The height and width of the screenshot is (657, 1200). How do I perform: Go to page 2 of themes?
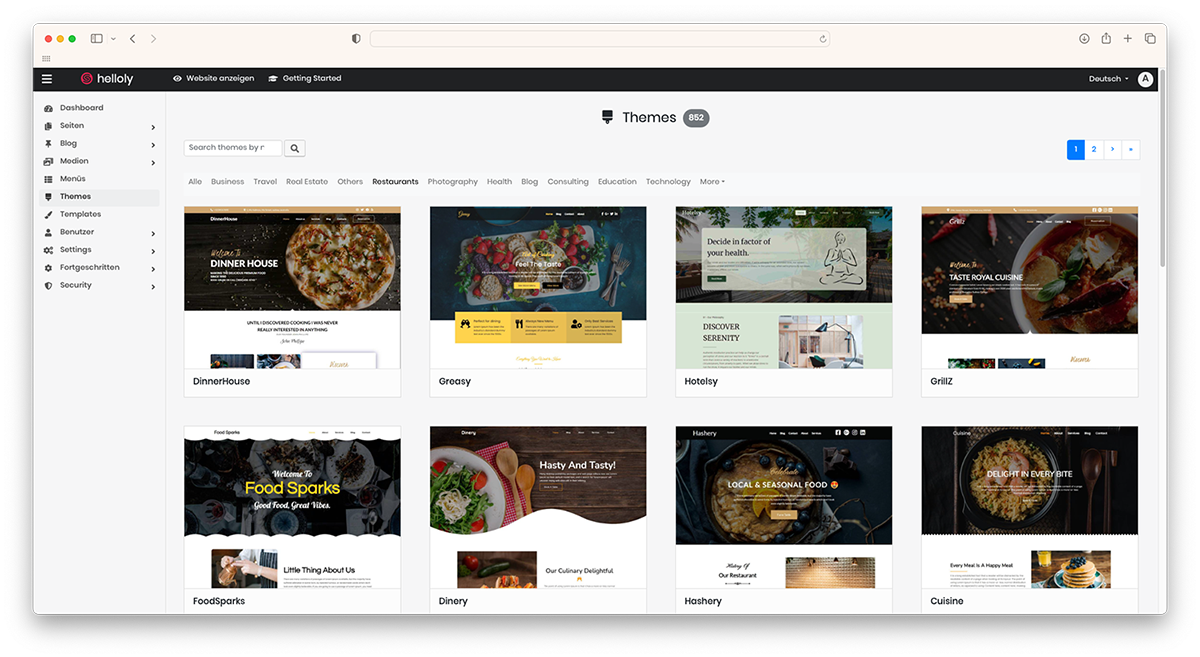1094,150
